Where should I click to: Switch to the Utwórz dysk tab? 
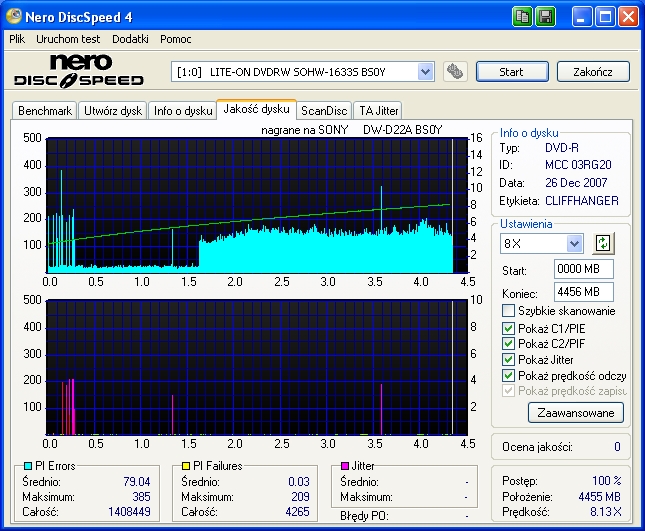coord(113,111)
